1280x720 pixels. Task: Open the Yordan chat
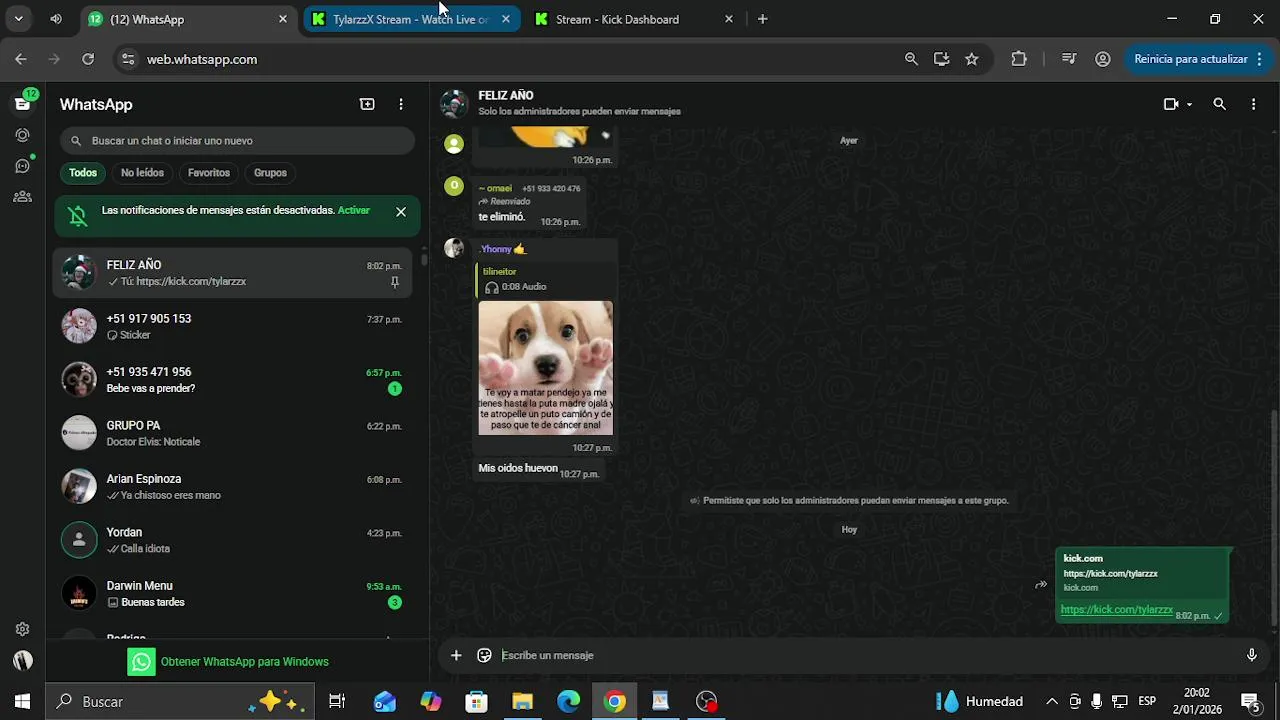click(x=232, y=540)
